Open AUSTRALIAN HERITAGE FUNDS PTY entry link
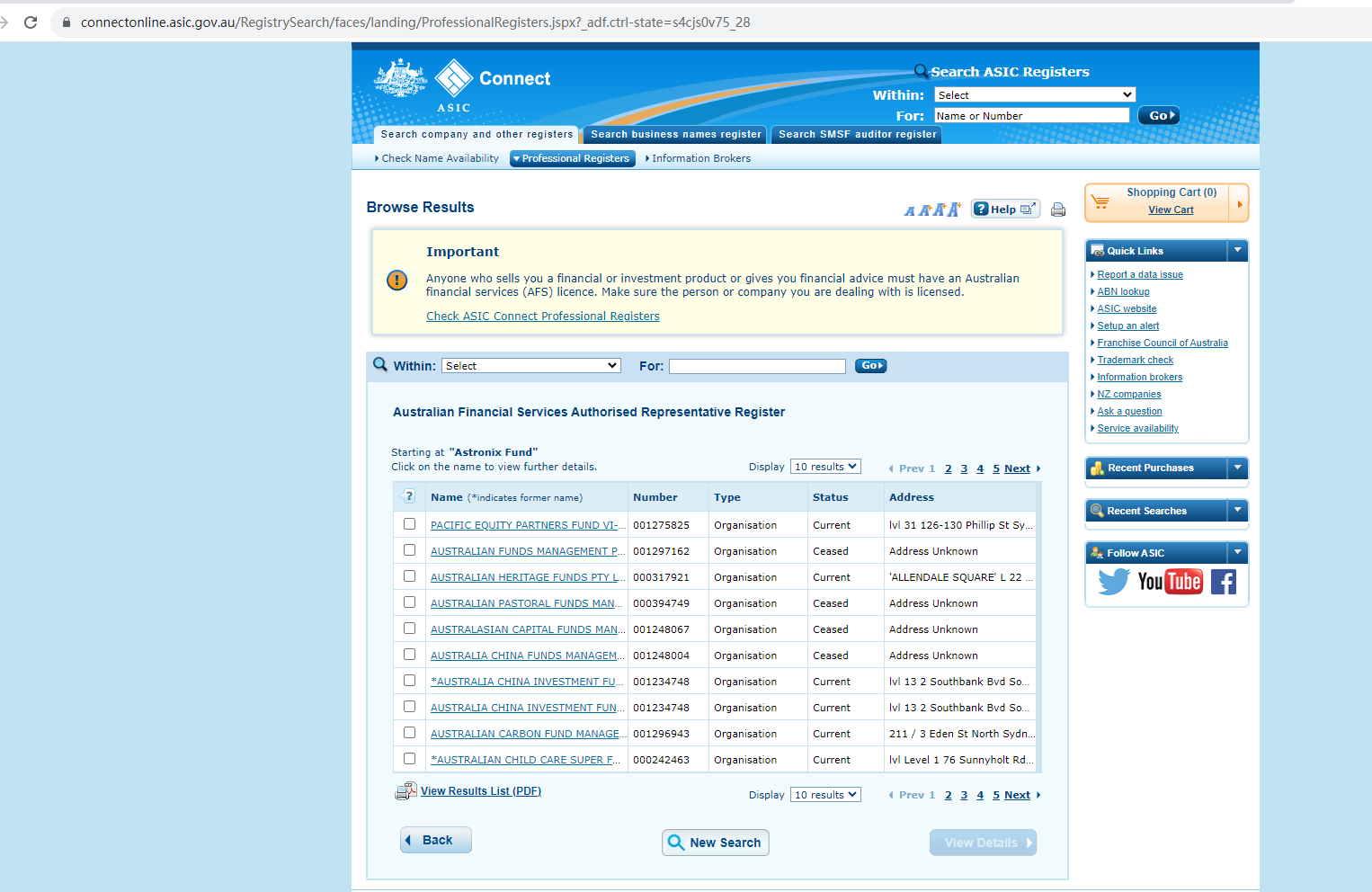Viewport: 1372px width, 892px height. coord(527,577)
